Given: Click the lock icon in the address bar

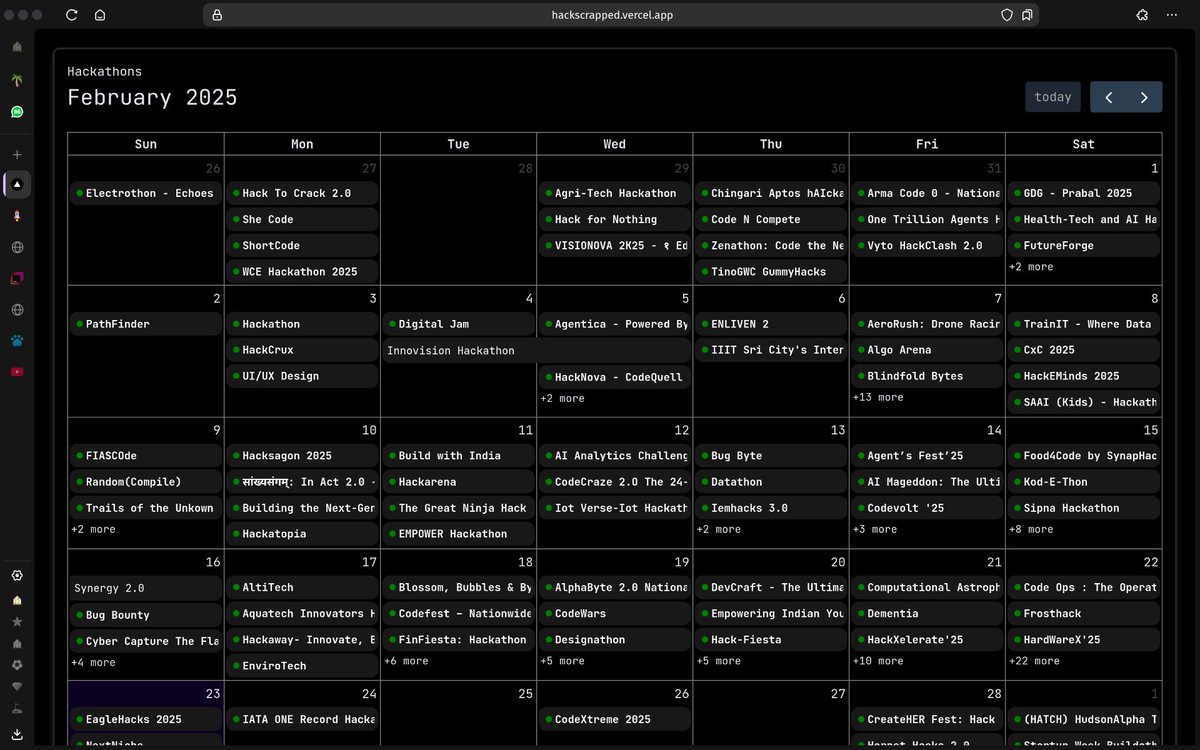Looking at the screenshot, I should pos(217,15).
